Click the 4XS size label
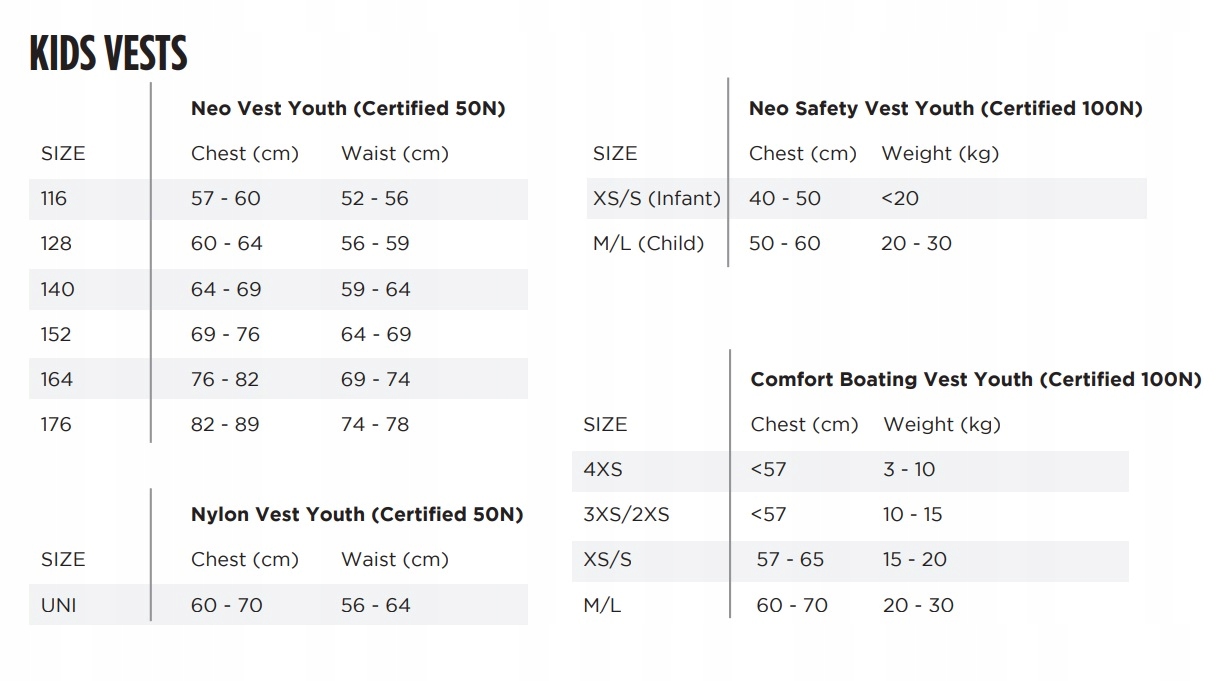The height and width of the screenshot is (681, 1221). (603, 469)
